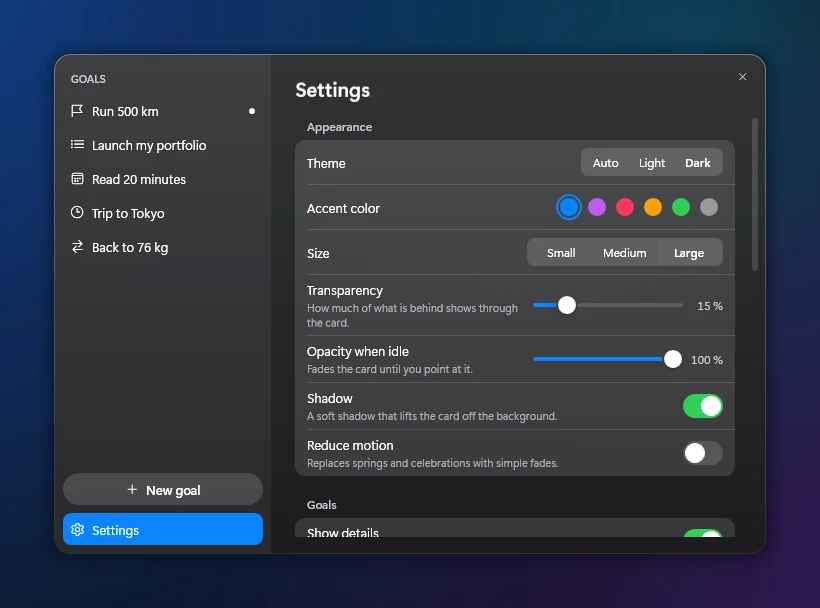
Task: Click the settings pane vertical scrollbar
Action: tap(755, 195)
